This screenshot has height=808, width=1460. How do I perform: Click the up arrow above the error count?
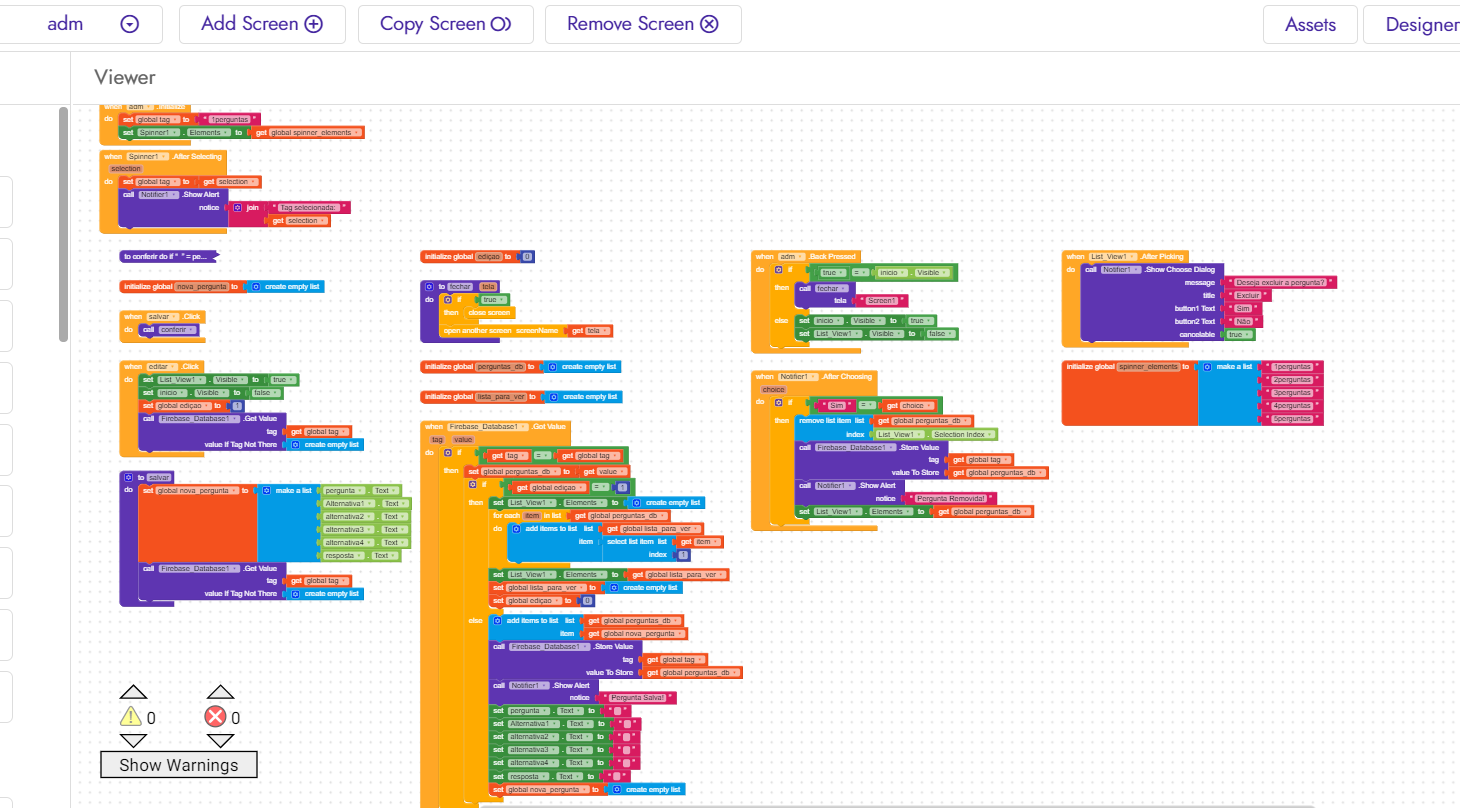tap(220, 692)
